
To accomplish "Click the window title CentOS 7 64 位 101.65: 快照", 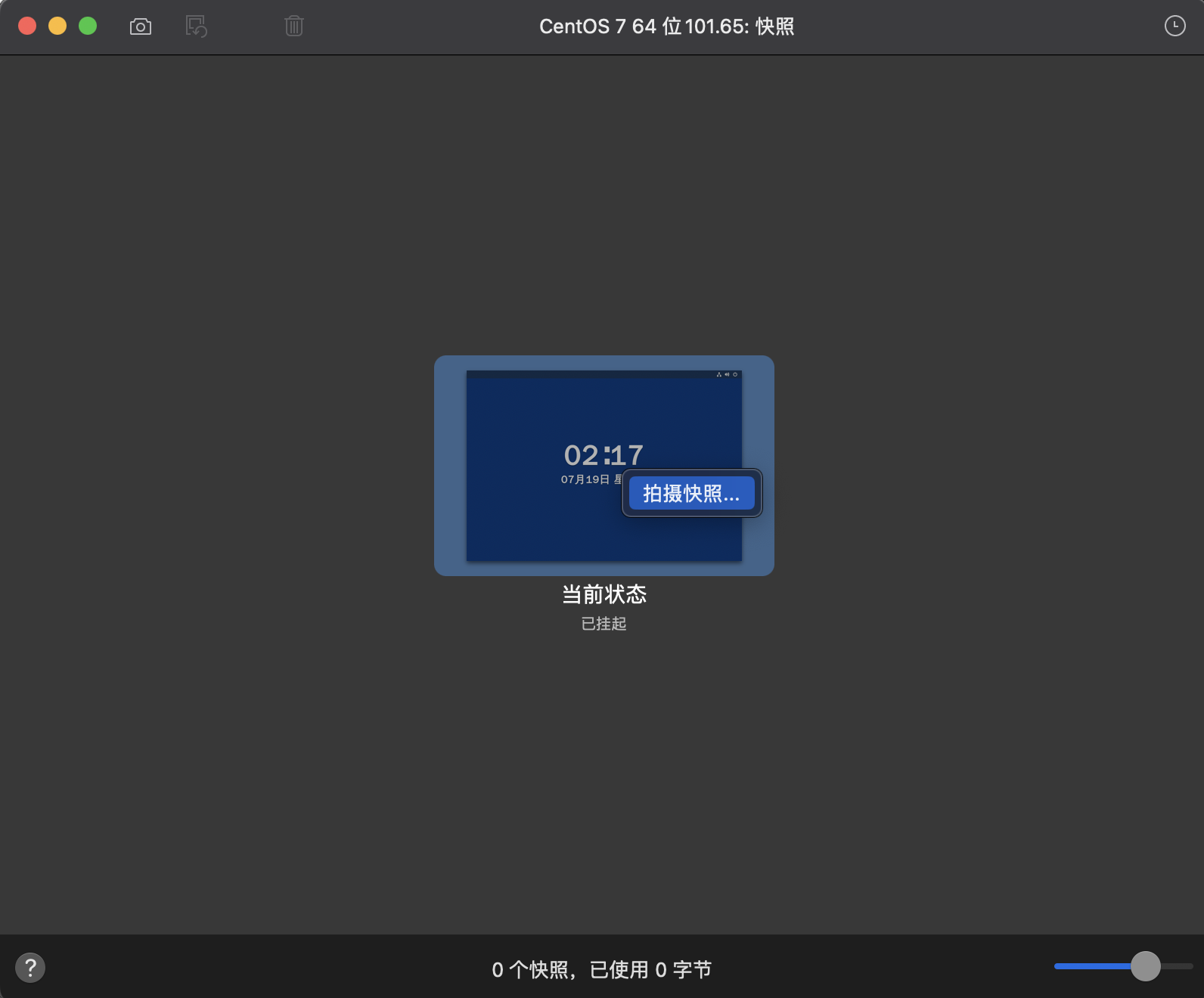I will 666,26.
